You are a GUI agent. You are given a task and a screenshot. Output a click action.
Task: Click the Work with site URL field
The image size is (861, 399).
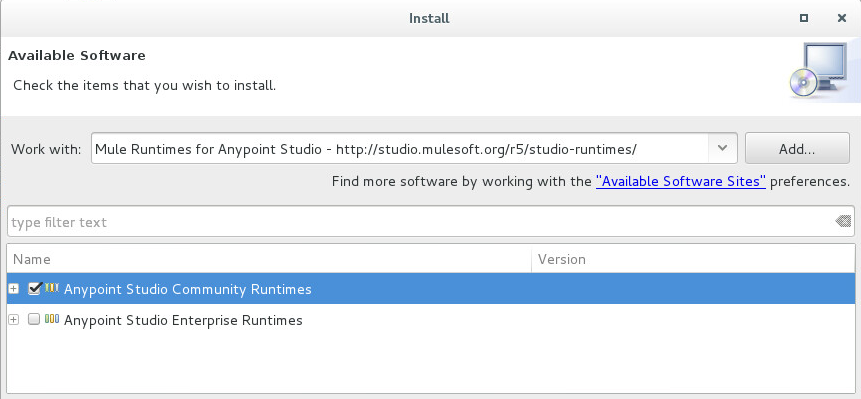click(400, 148)
